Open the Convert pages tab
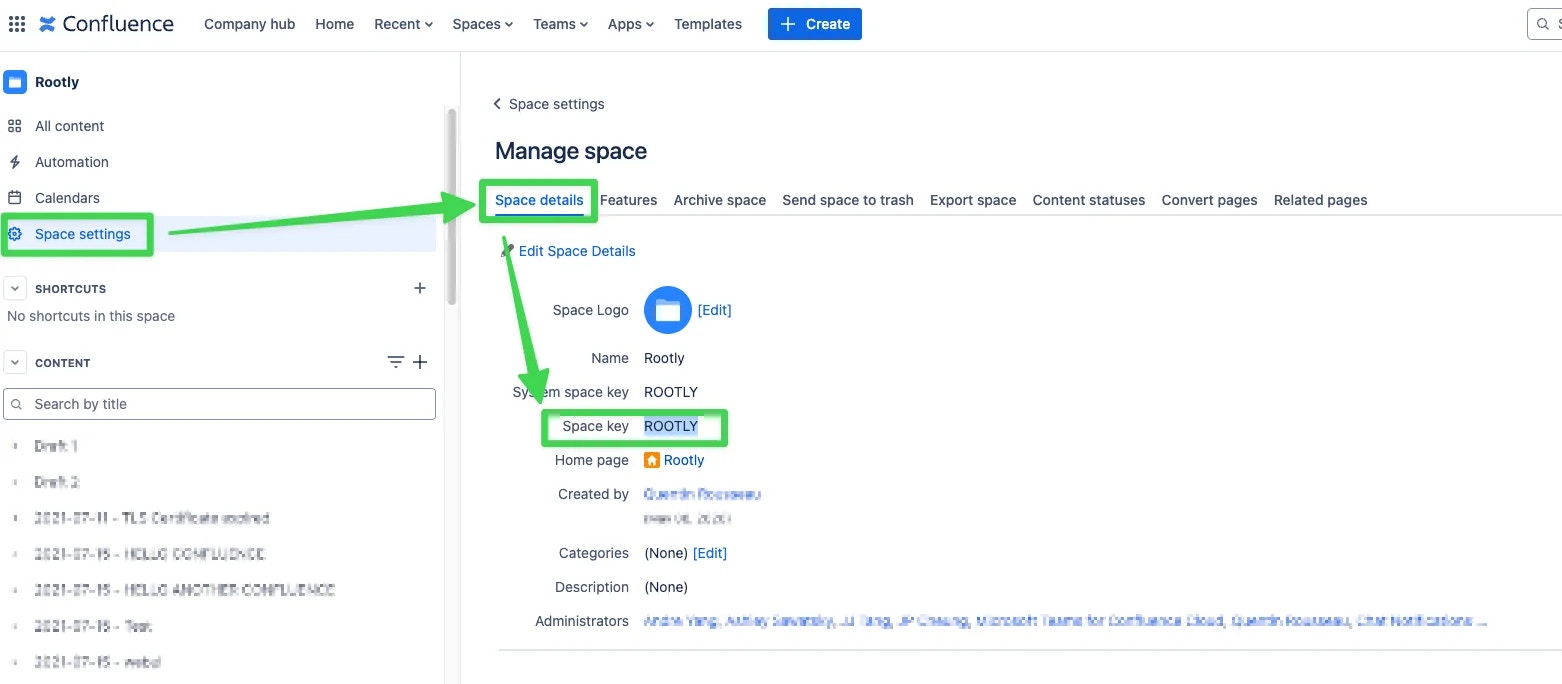 point(1210,200)
